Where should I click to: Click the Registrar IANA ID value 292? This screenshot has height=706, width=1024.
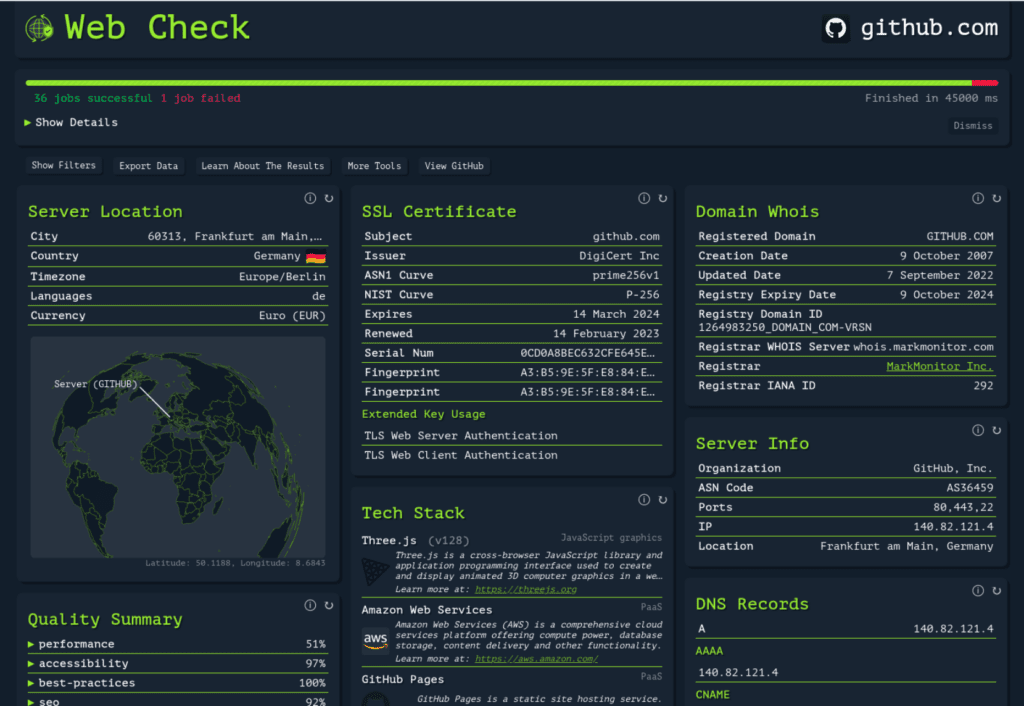pos(984,386)
